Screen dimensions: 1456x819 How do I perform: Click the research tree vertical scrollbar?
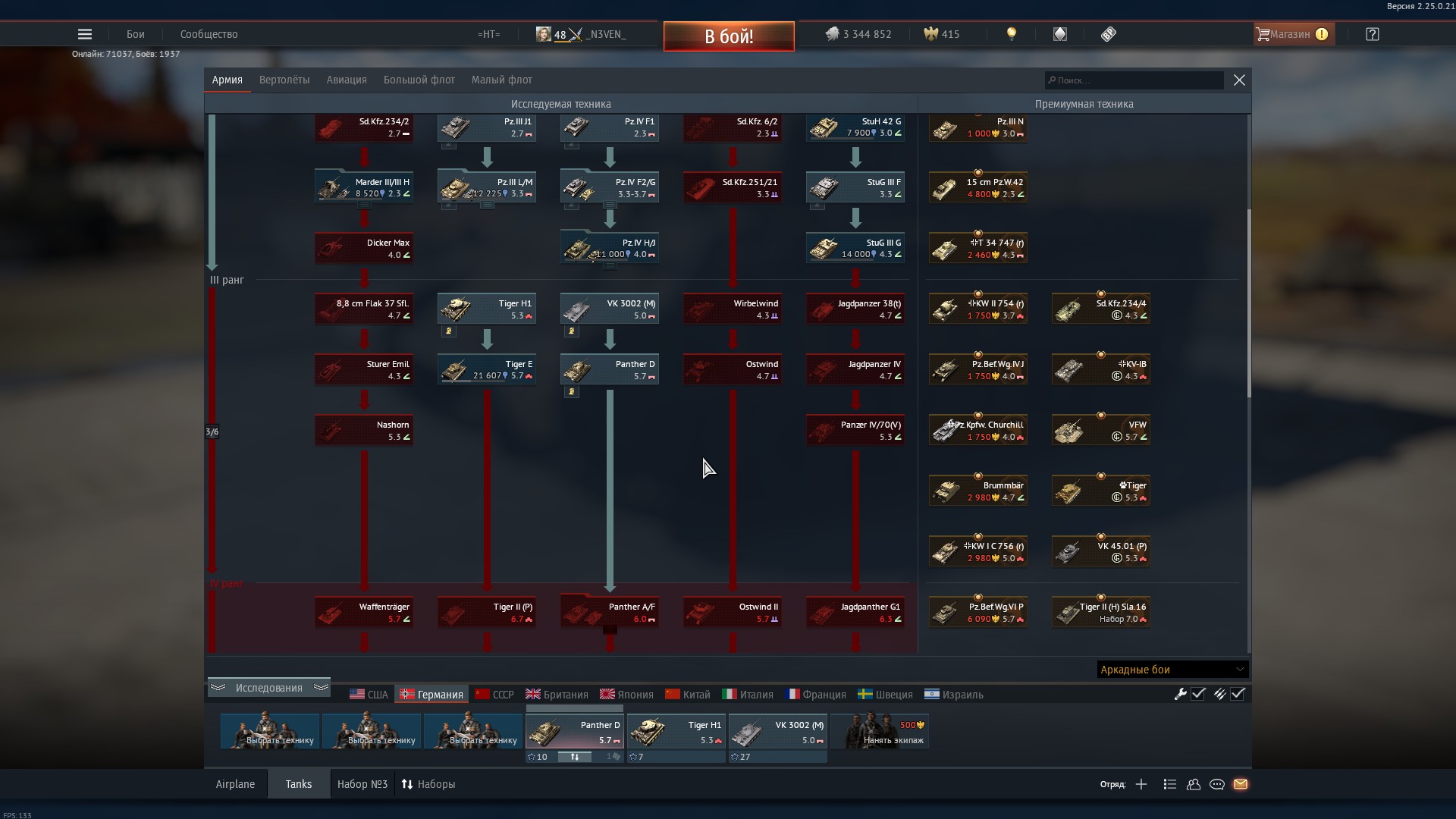click(x=1248, y=303)
